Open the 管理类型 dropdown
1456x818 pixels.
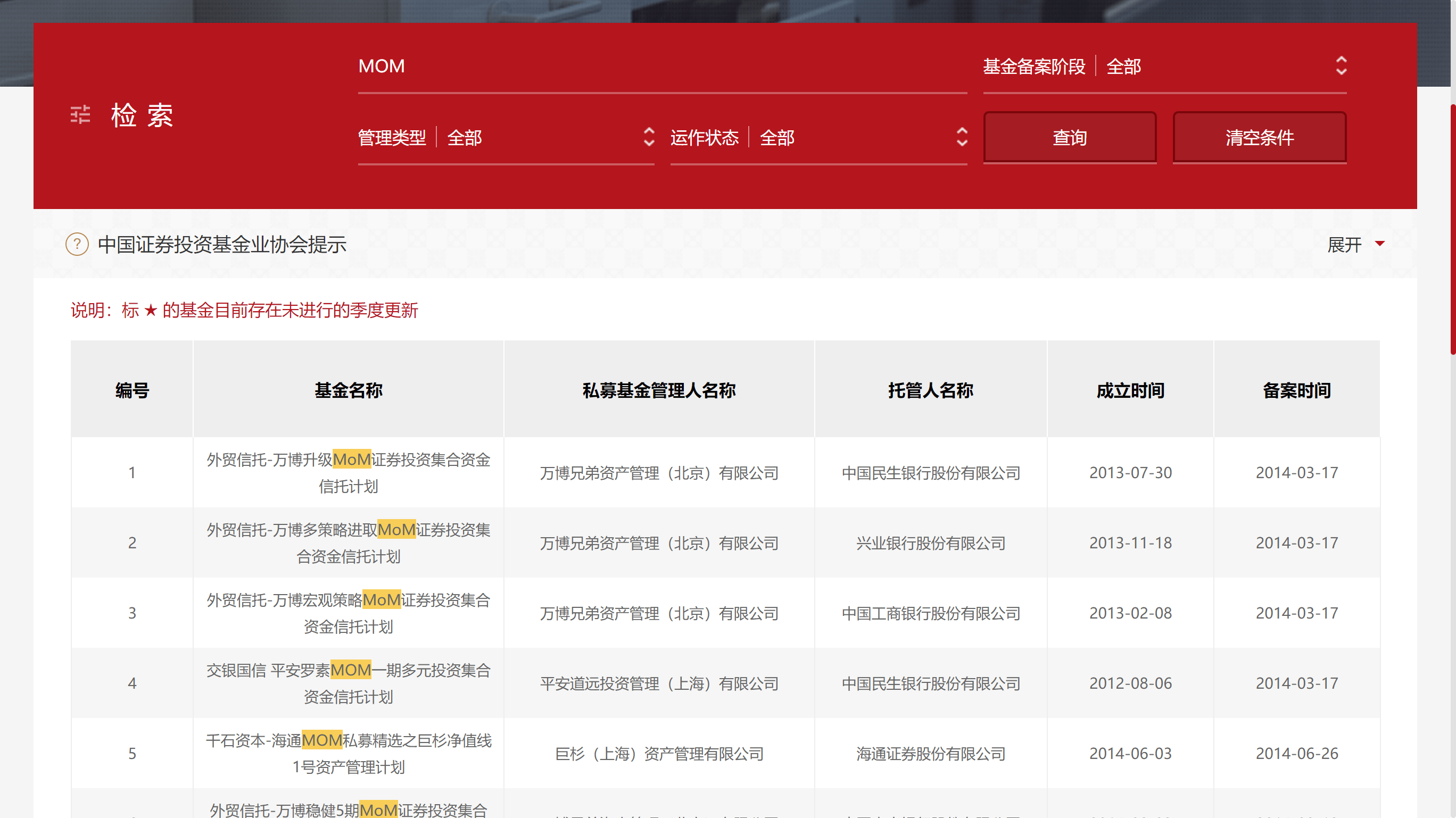506,138
